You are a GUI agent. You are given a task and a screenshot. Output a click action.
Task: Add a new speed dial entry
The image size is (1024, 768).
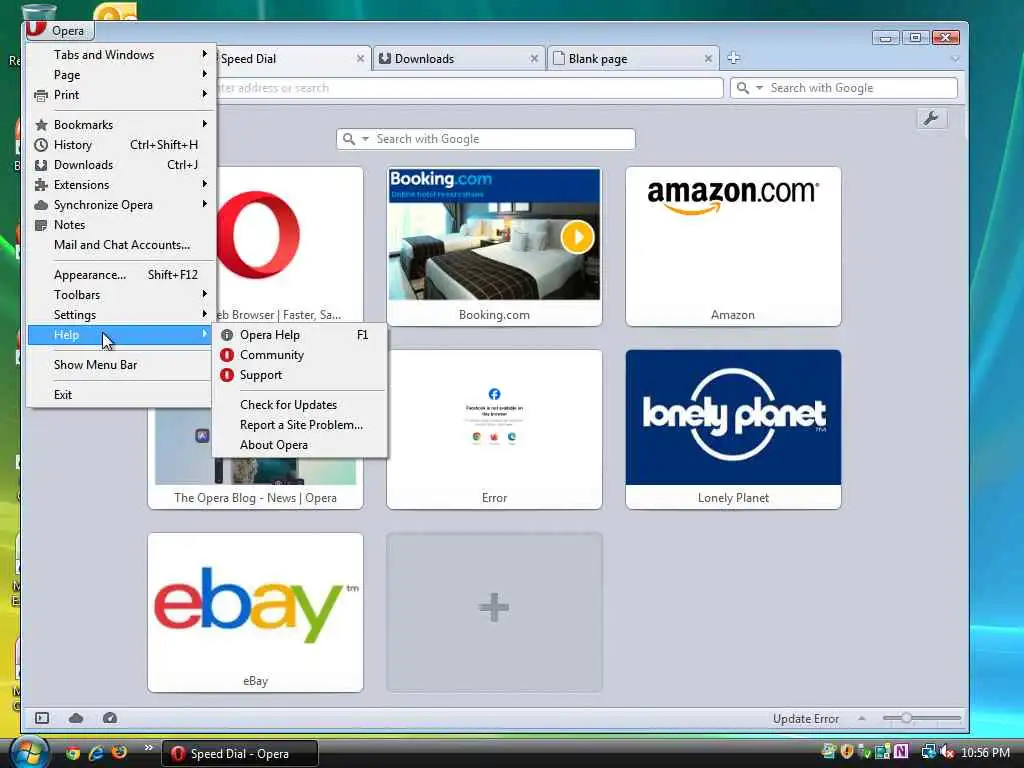point(494,613)
